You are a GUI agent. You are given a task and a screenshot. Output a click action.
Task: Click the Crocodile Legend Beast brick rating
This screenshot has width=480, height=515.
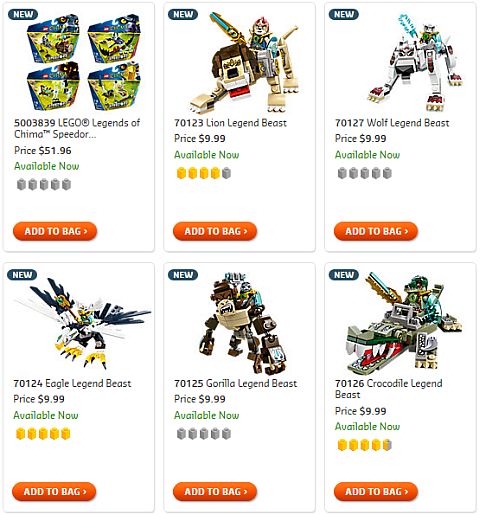coord(364,445)
